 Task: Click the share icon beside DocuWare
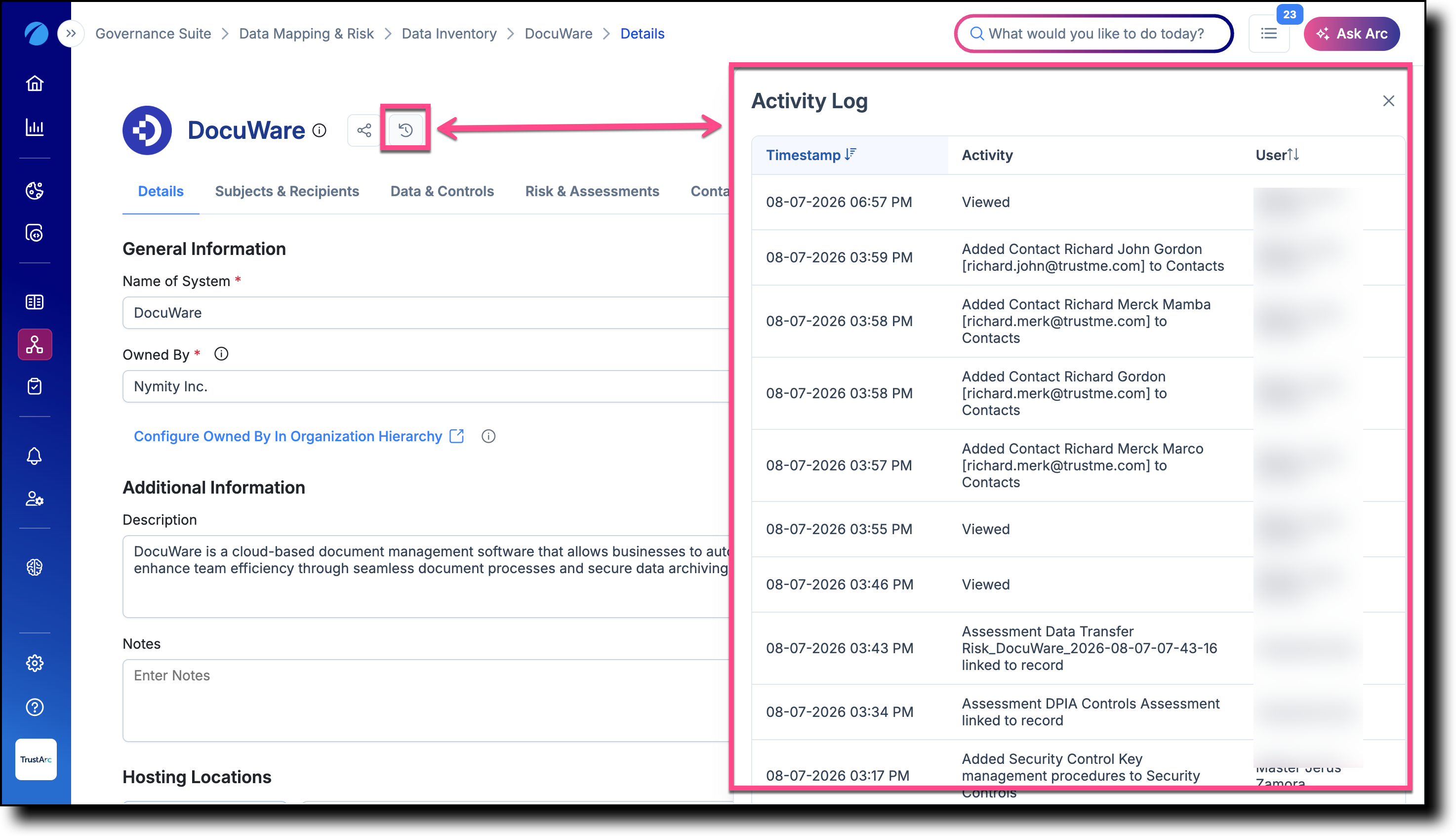[364, 130]
